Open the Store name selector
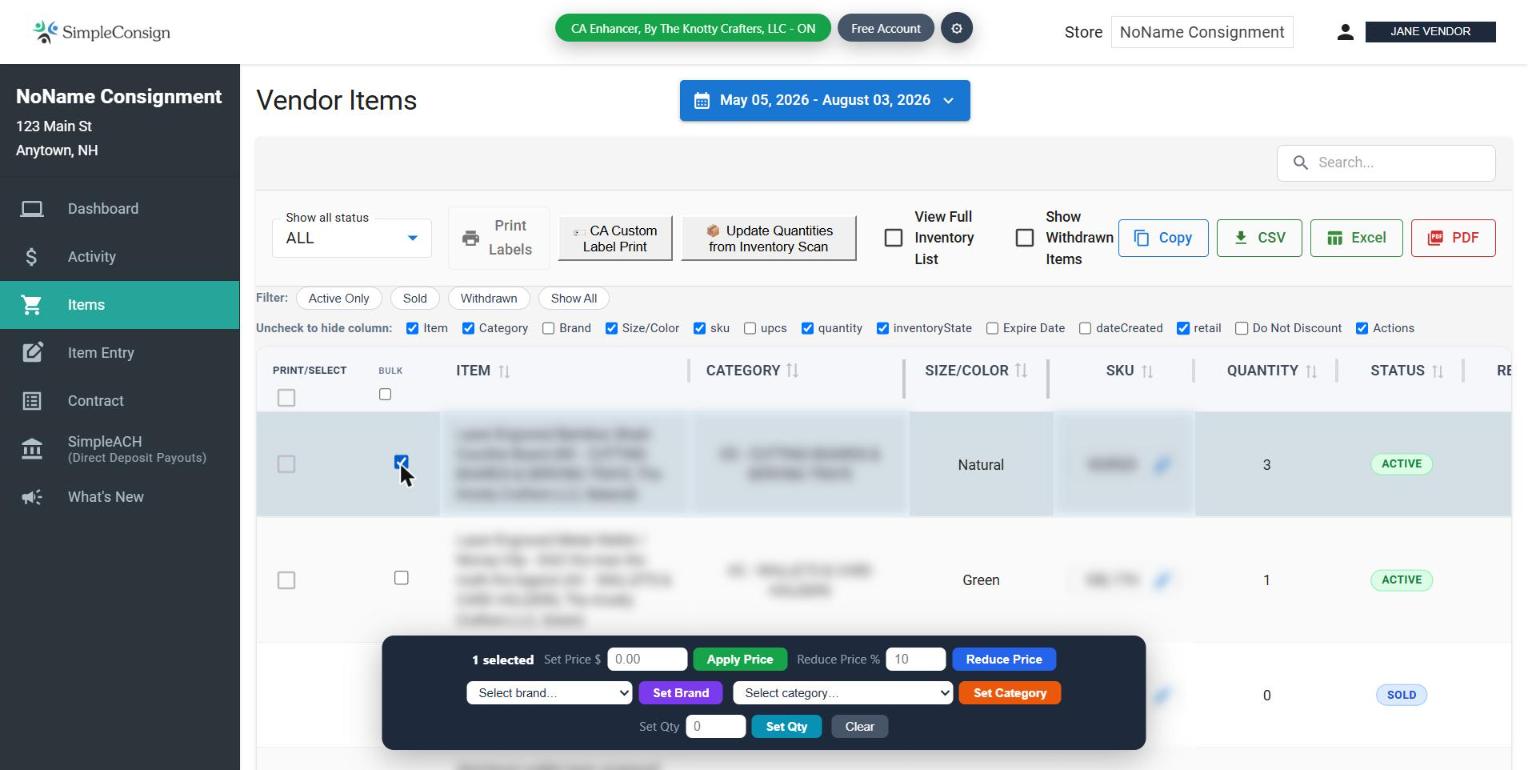 [1202, 32]
